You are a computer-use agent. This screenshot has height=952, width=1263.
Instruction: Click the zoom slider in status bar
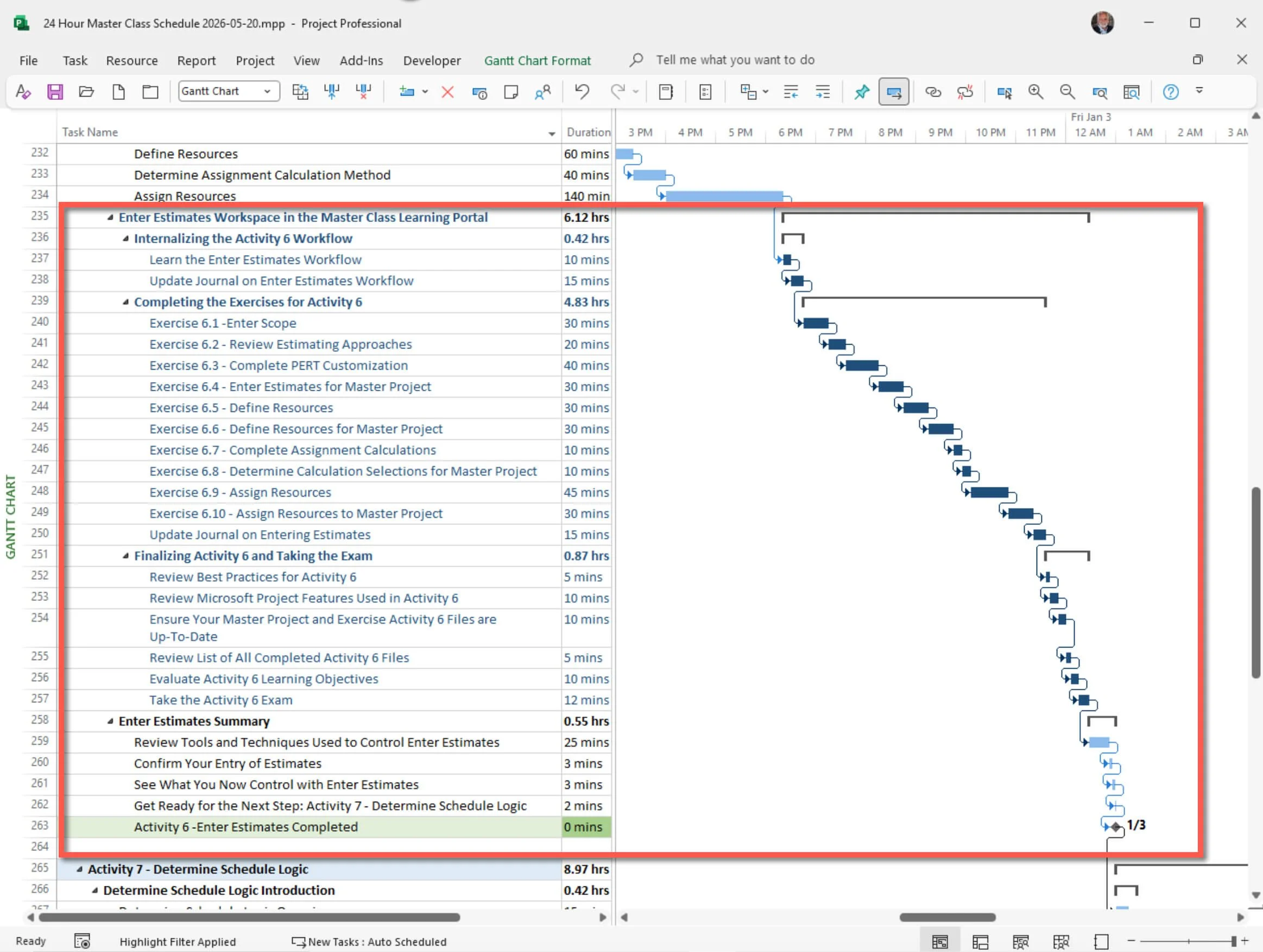(x=1189, y=941)
